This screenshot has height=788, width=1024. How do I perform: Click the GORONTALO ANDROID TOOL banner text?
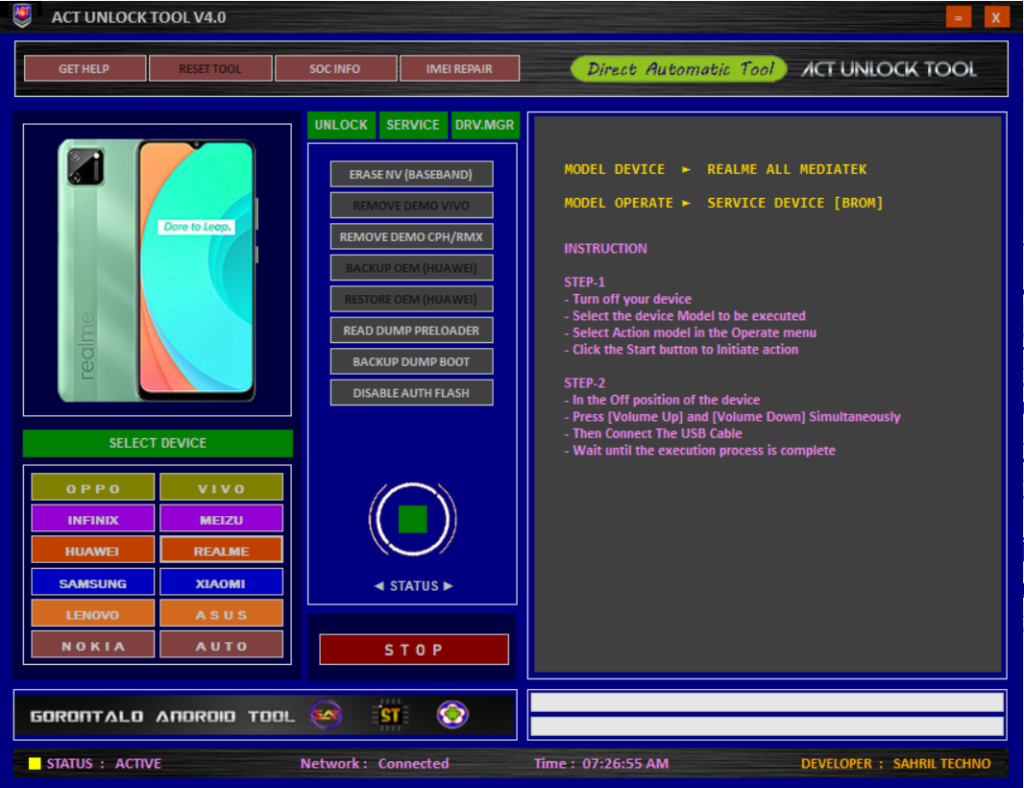click(x=162, y=716)
